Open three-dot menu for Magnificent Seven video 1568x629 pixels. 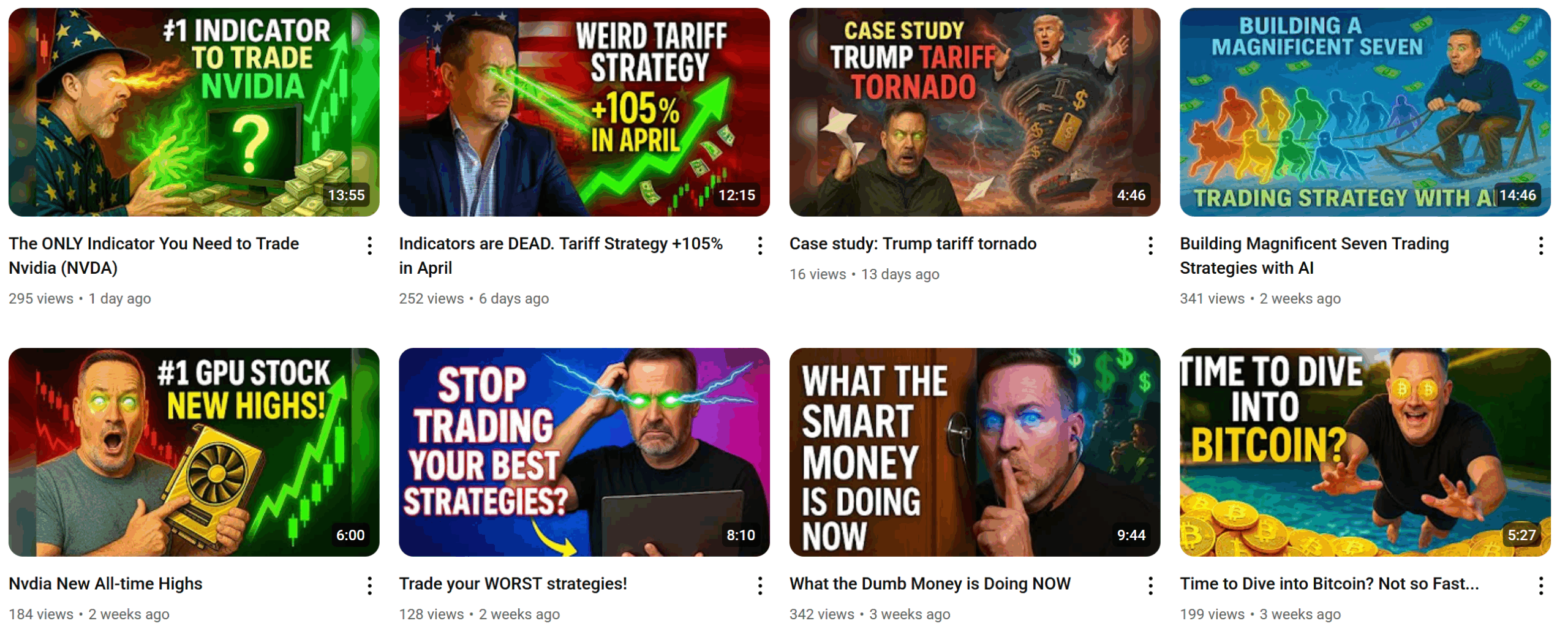pos(1541,246)
